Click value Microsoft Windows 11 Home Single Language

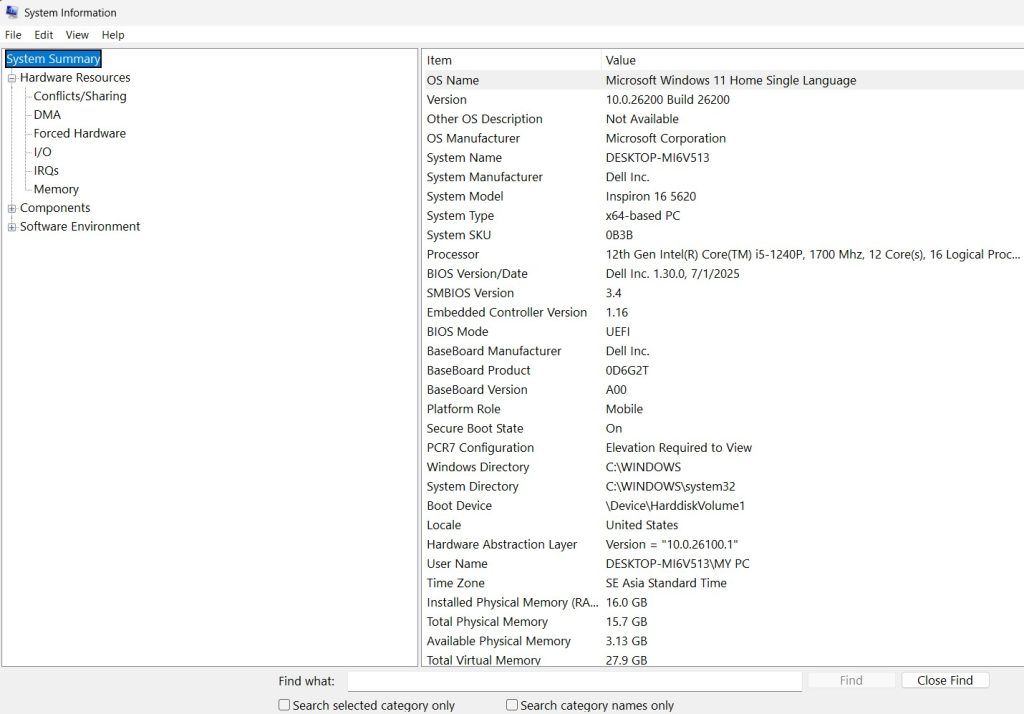coord(731,80)
